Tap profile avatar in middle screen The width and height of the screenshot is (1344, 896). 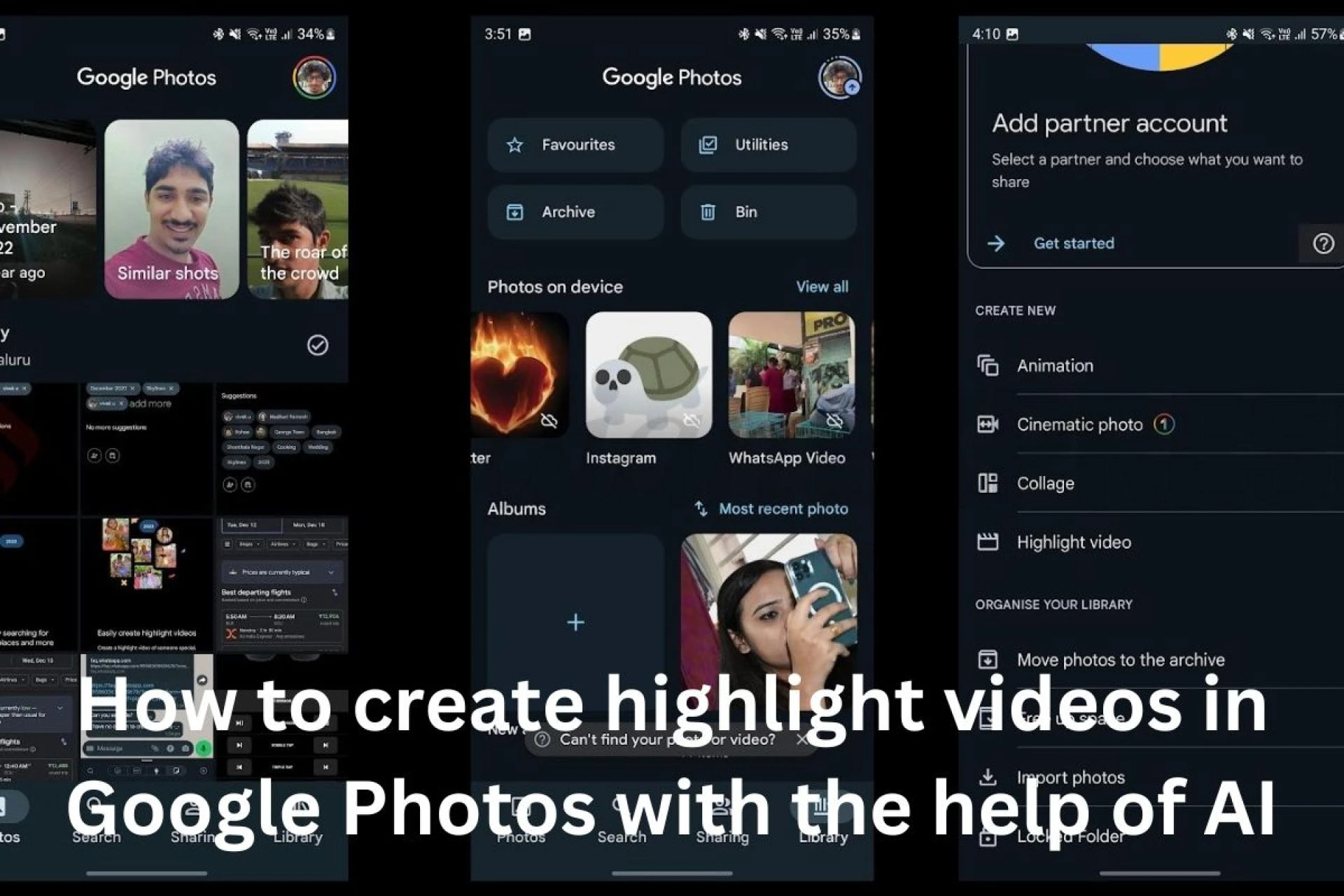coord(839,77)
